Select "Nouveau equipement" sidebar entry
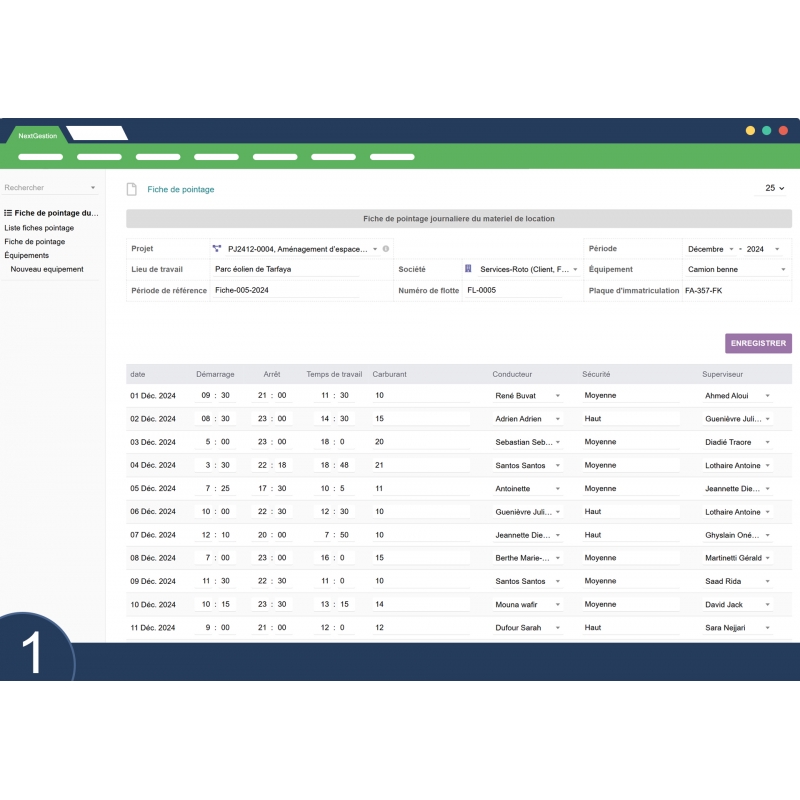 click(48, 269)
